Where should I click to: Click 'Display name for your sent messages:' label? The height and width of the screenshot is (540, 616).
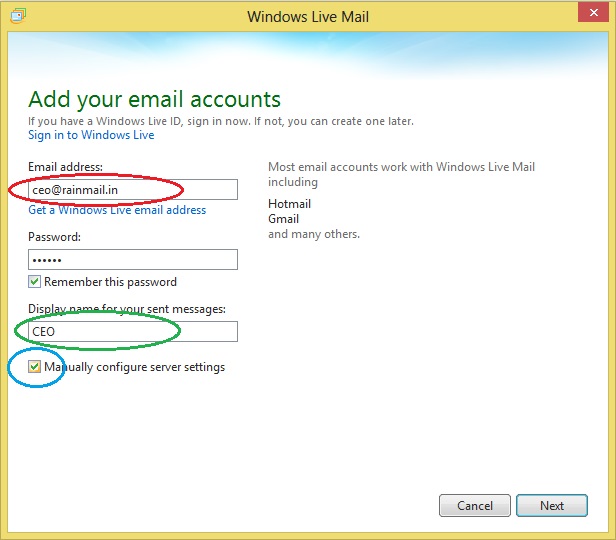(x=127, y=309)
